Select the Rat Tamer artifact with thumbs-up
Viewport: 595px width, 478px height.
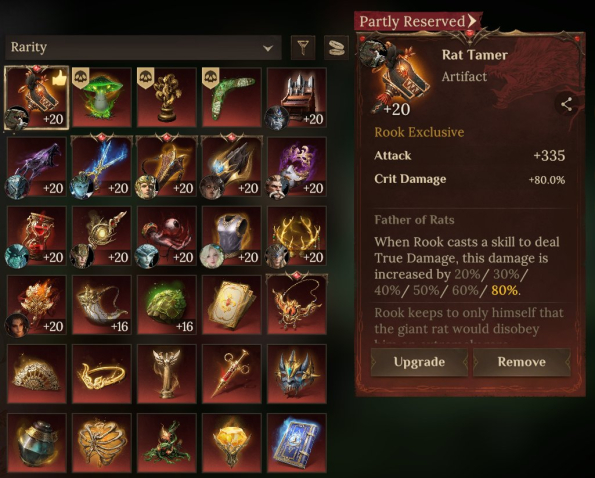(36, 97)
